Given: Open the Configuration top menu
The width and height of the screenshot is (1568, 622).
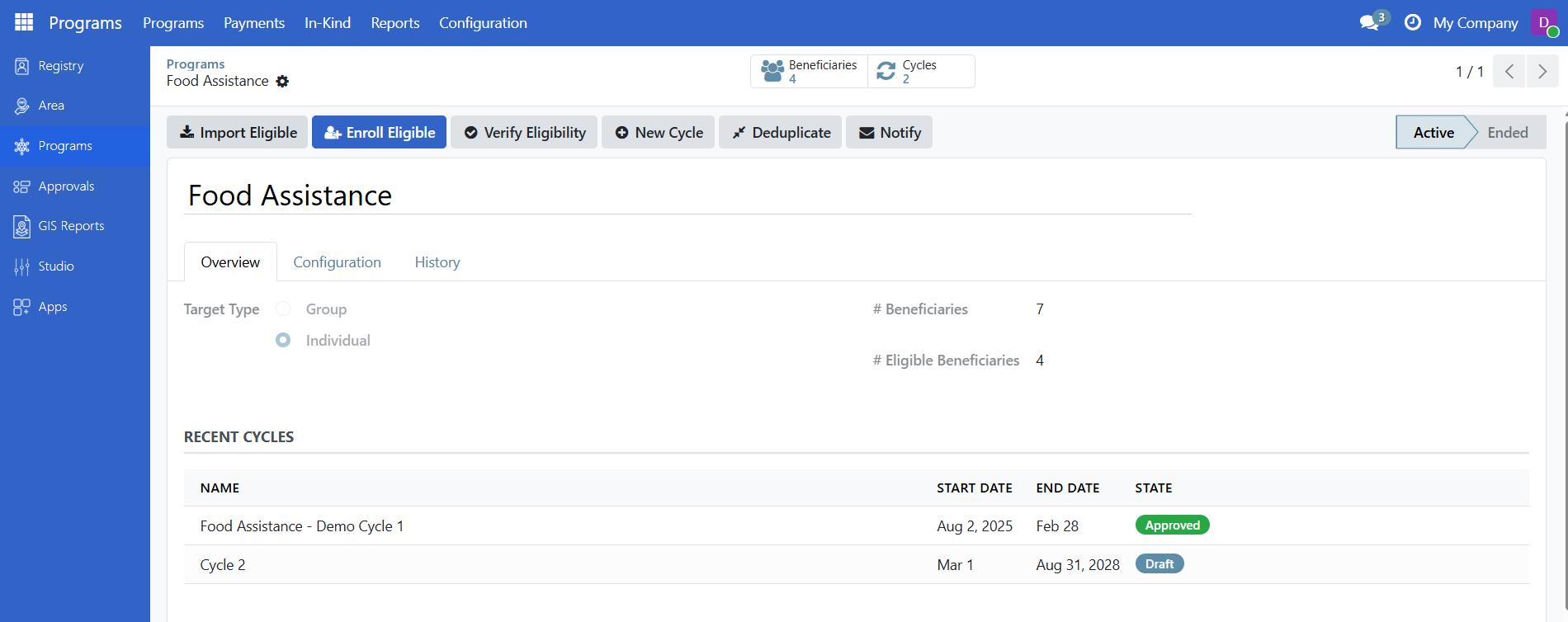Looking at the screenshot, I should 483,23.
